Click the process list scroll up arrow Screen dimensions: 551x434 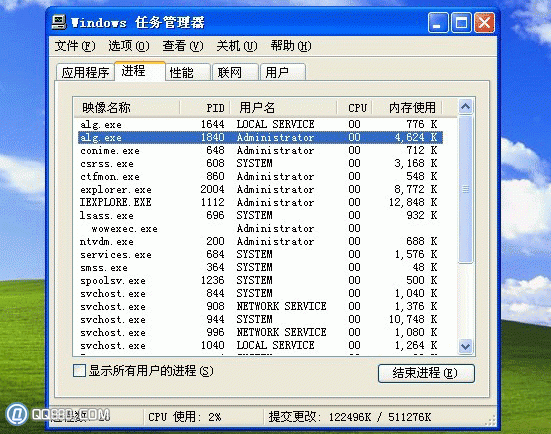tap(466, 106)
